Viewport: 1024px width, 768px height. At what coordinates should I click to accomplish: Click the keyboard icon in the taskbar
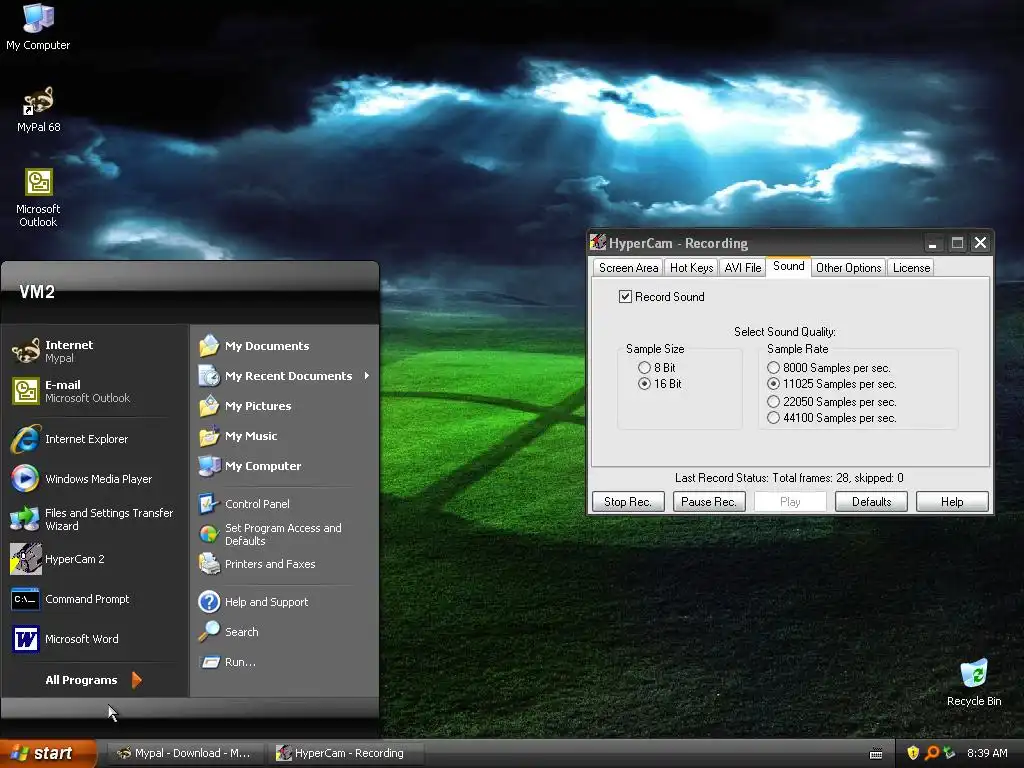click(x=876, y=754)
